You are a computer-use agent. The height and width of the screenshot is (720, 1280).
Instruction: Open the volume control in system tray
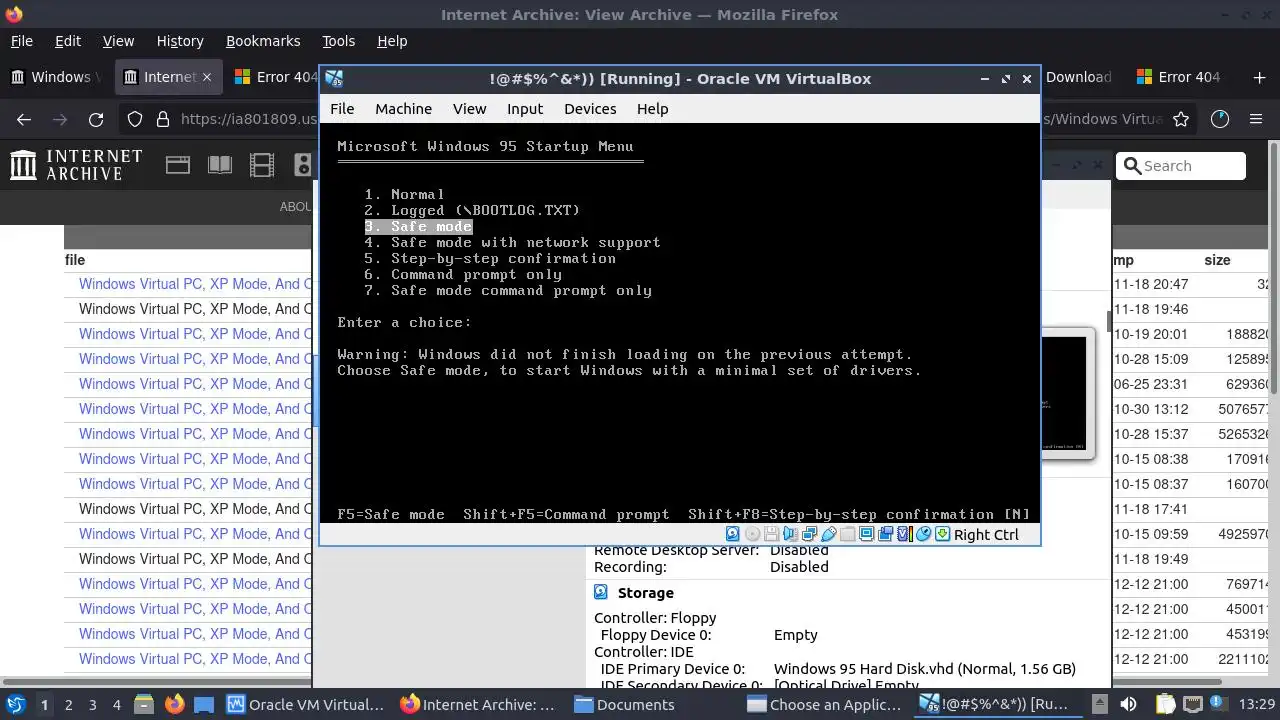(x=1129, y=704)
